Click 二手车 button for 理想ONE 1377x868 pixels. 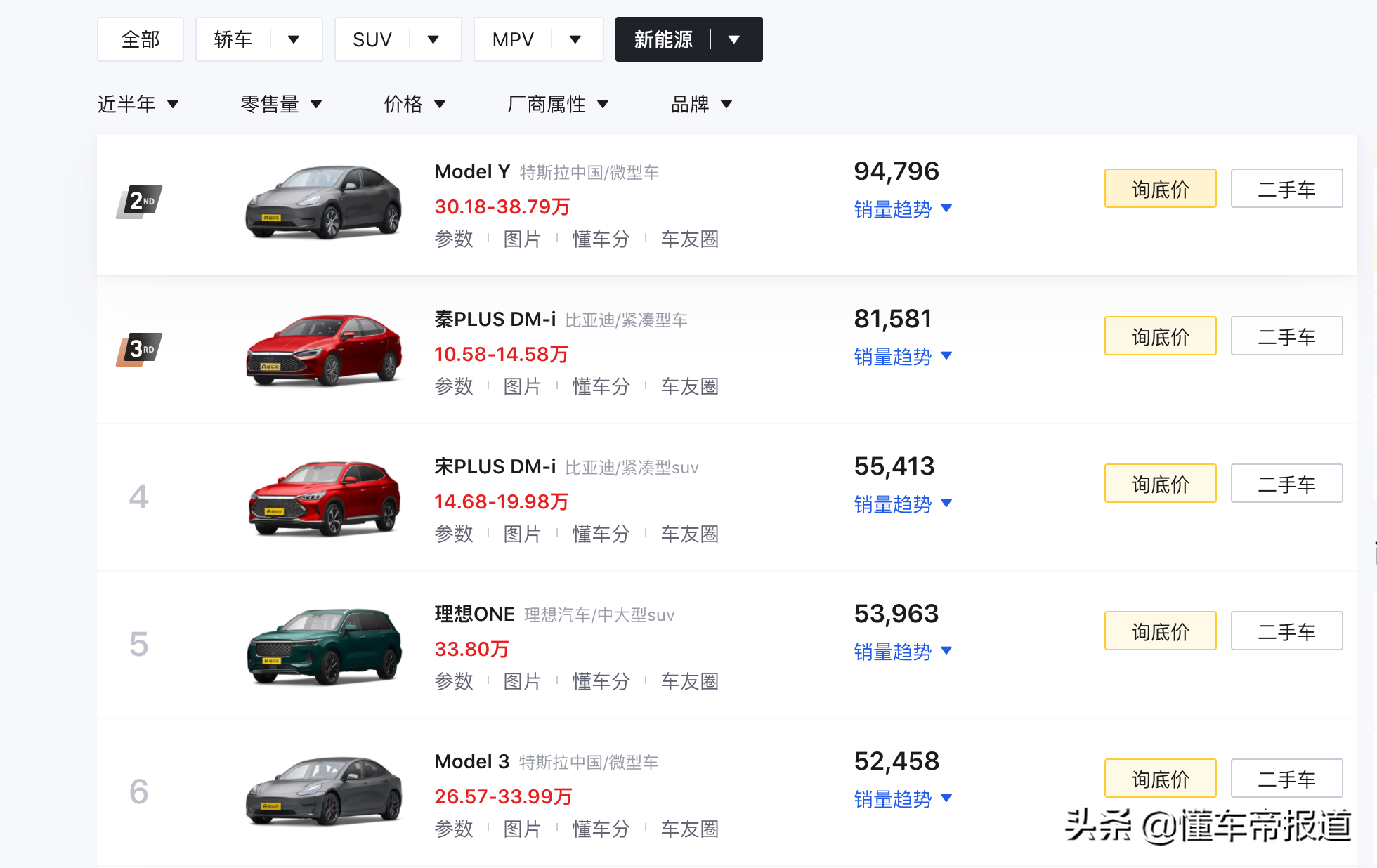[1287, 631]
